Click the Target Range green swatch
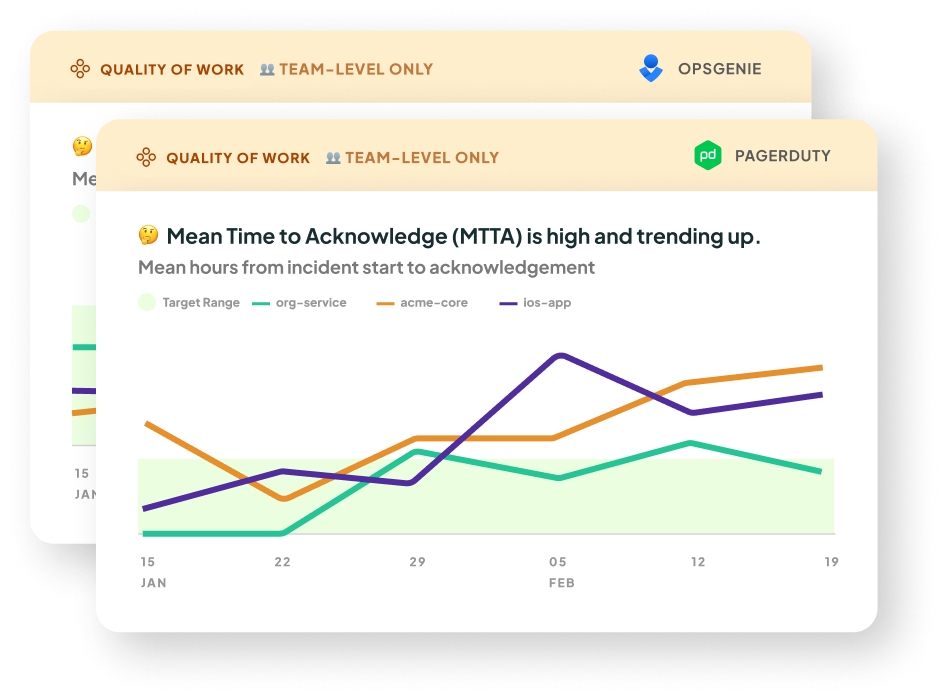Screen dimensions: 944x698 (x=147, y=302)
